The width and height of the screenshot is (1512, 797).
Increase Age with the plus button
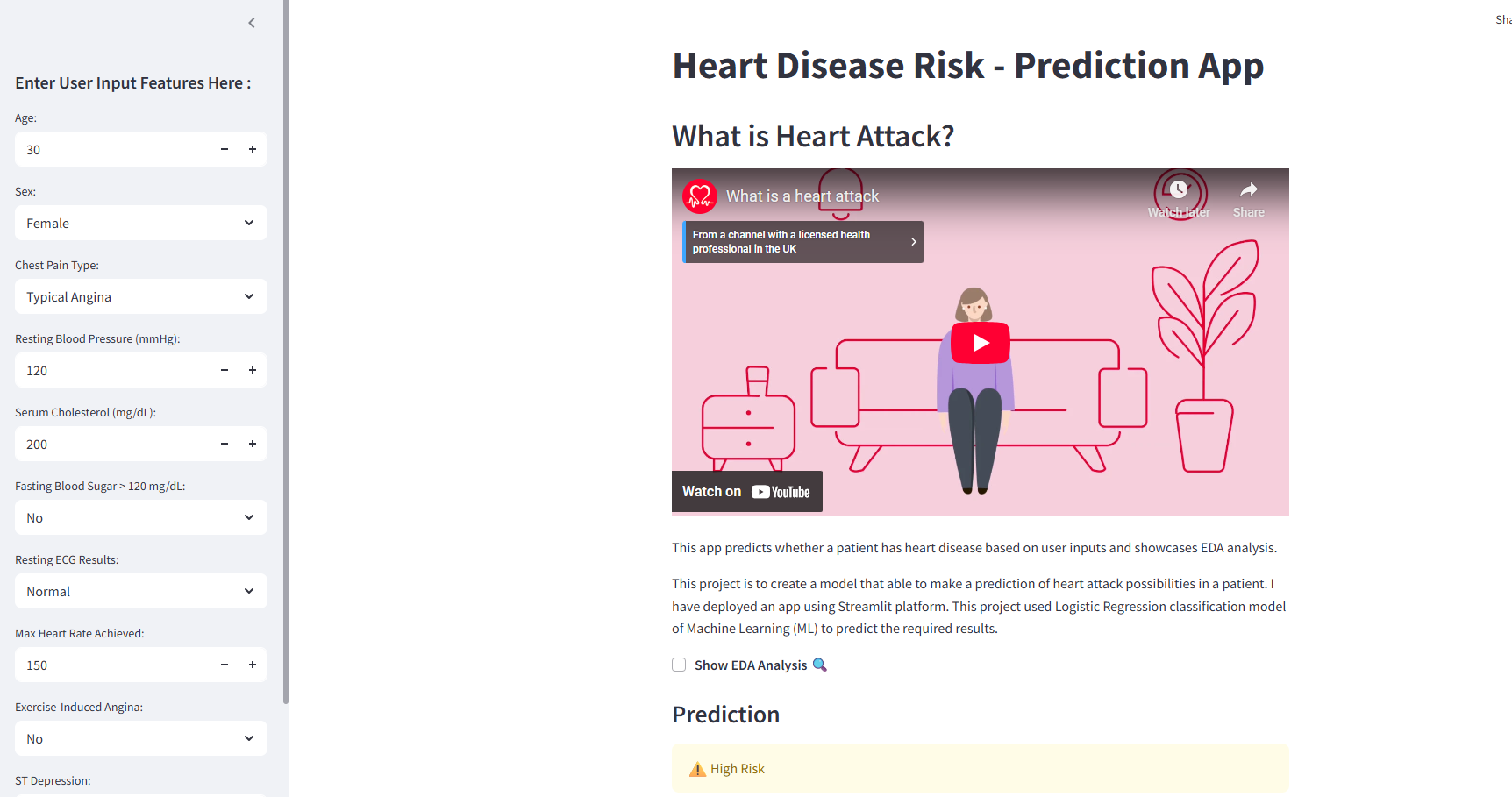[253, 149]
